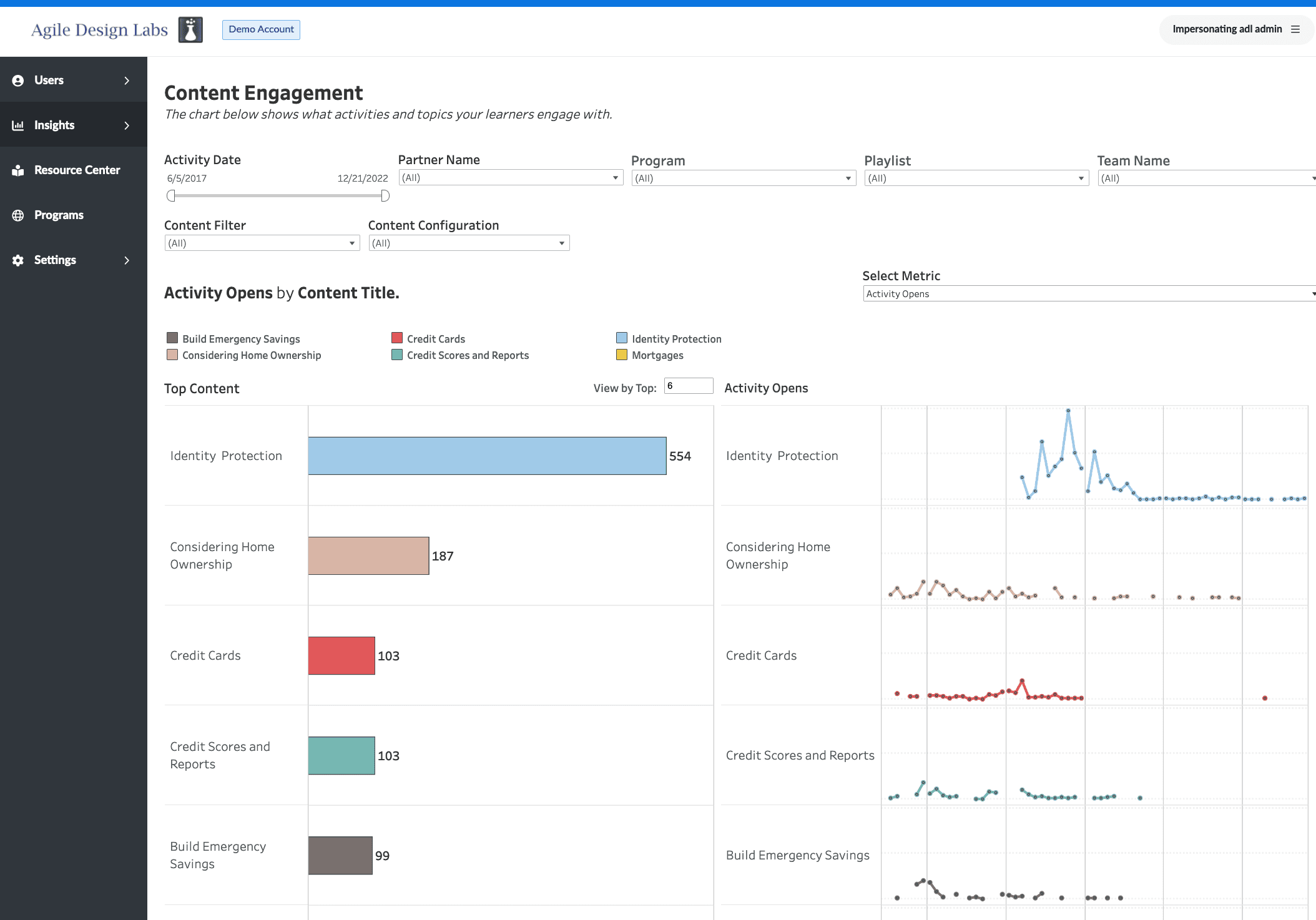Click the View by Top input field
Screen dimensions: 1316x920
click(689, 386)
